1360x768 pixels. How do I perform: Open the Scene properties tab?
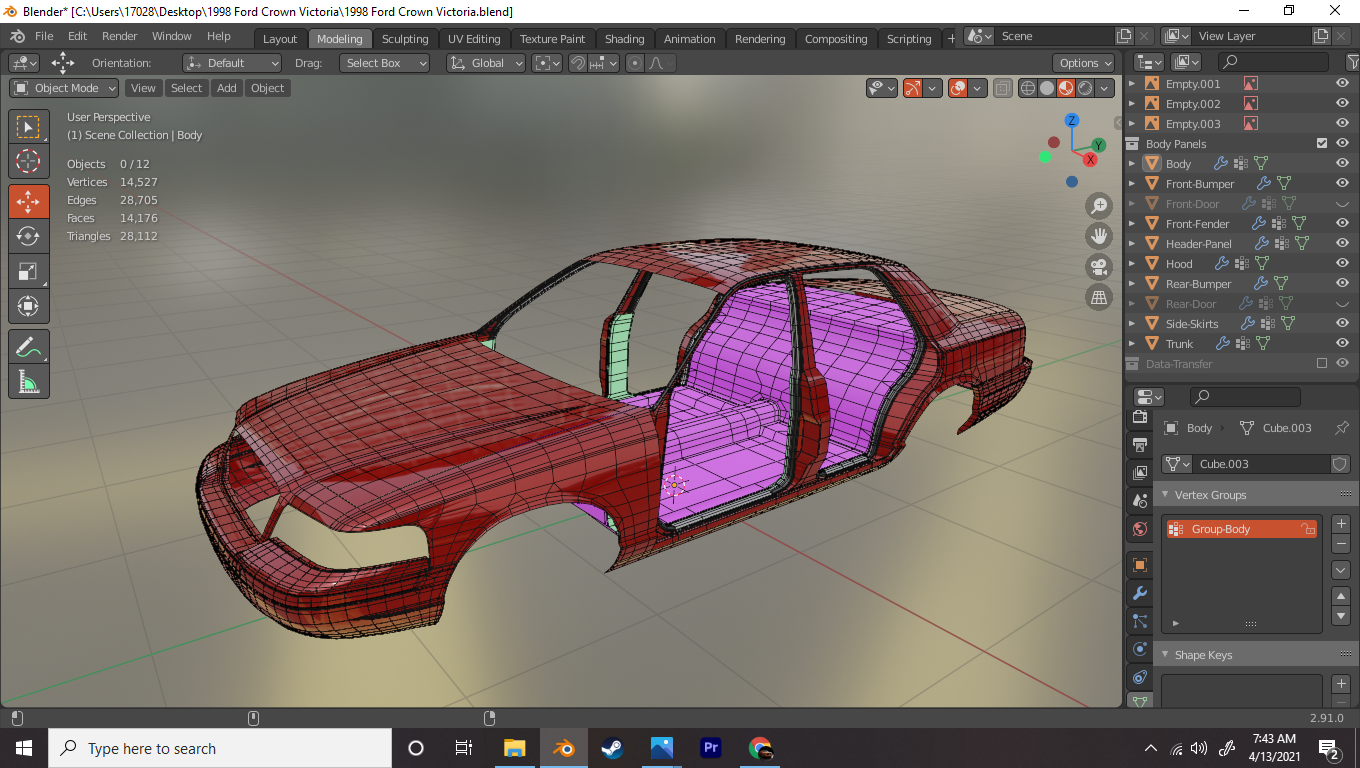1139,501
